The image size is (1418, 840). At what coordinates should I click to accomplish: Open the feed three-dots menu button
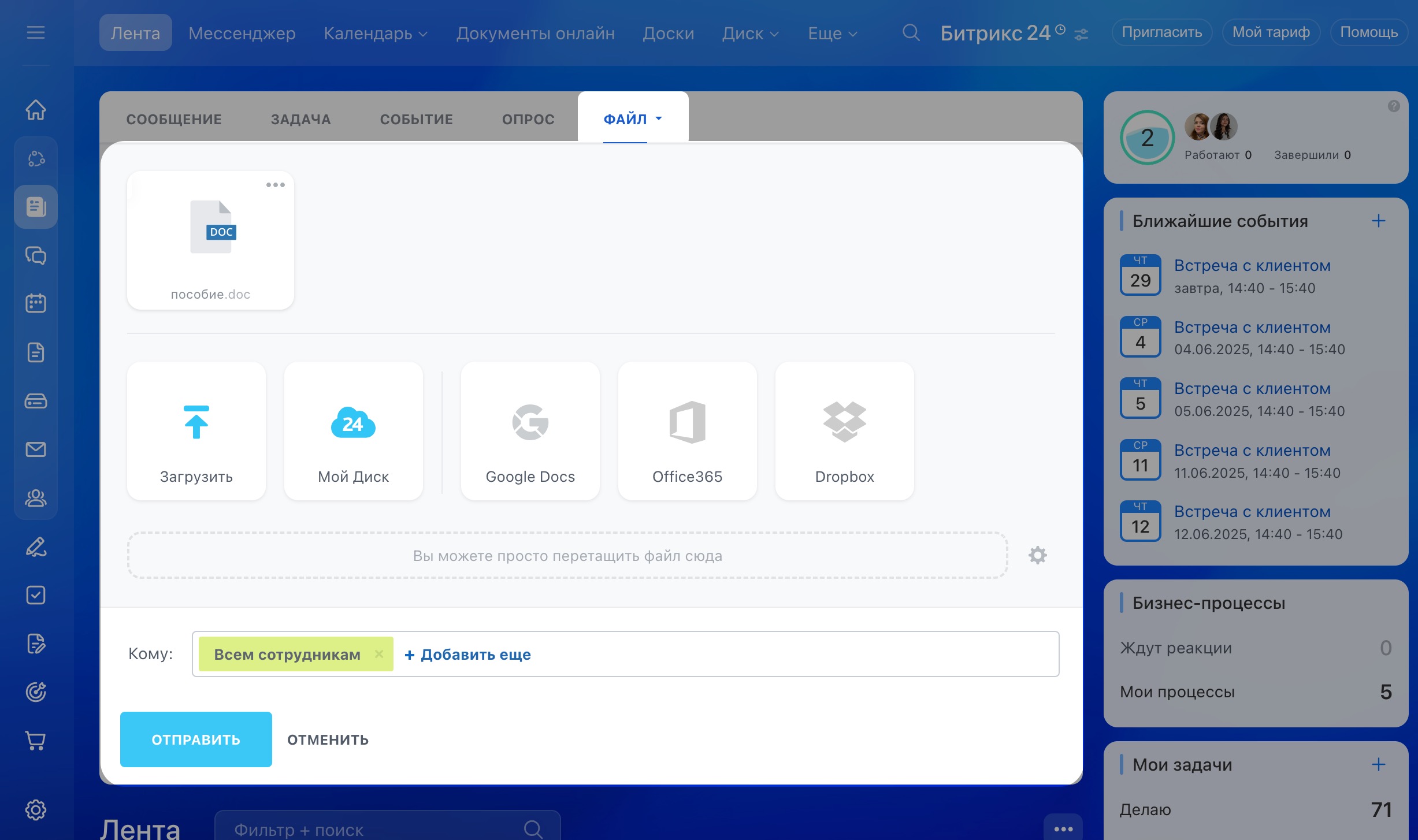click(x=1063, y=828)
